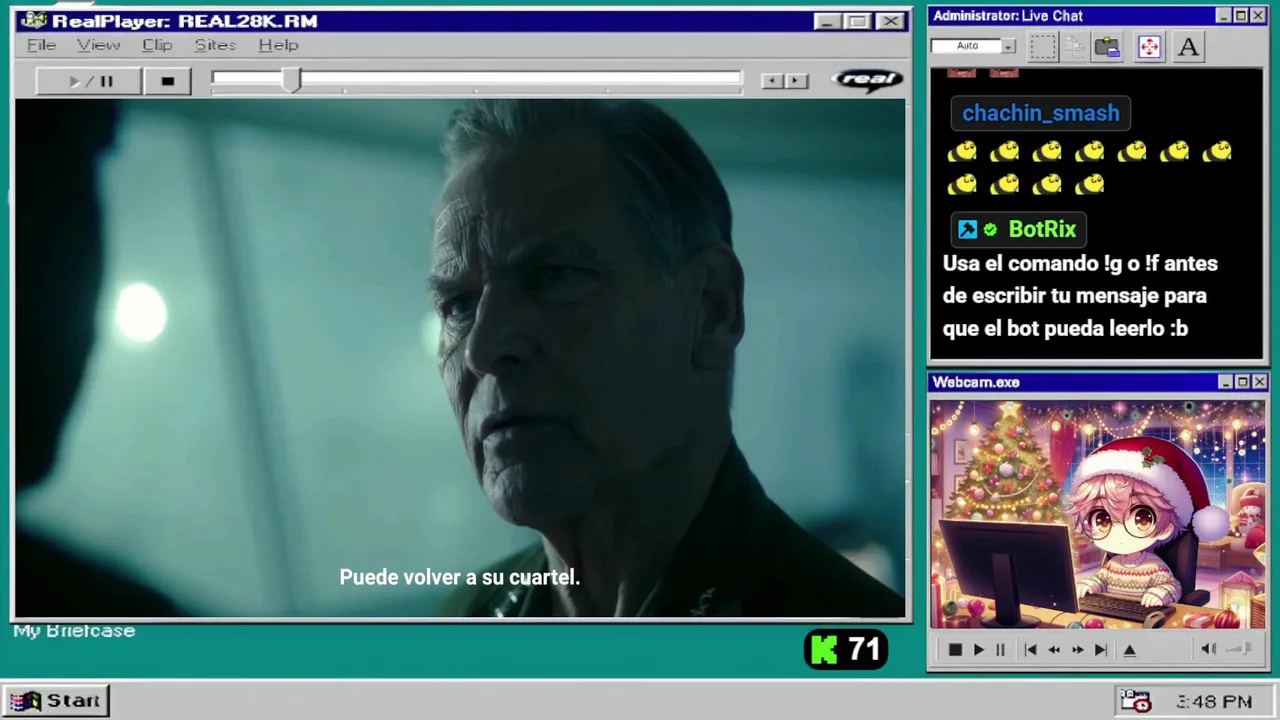1280x720 pixels.
Task: Open the Help menu in RealPlayer
Action: [278, 45]
